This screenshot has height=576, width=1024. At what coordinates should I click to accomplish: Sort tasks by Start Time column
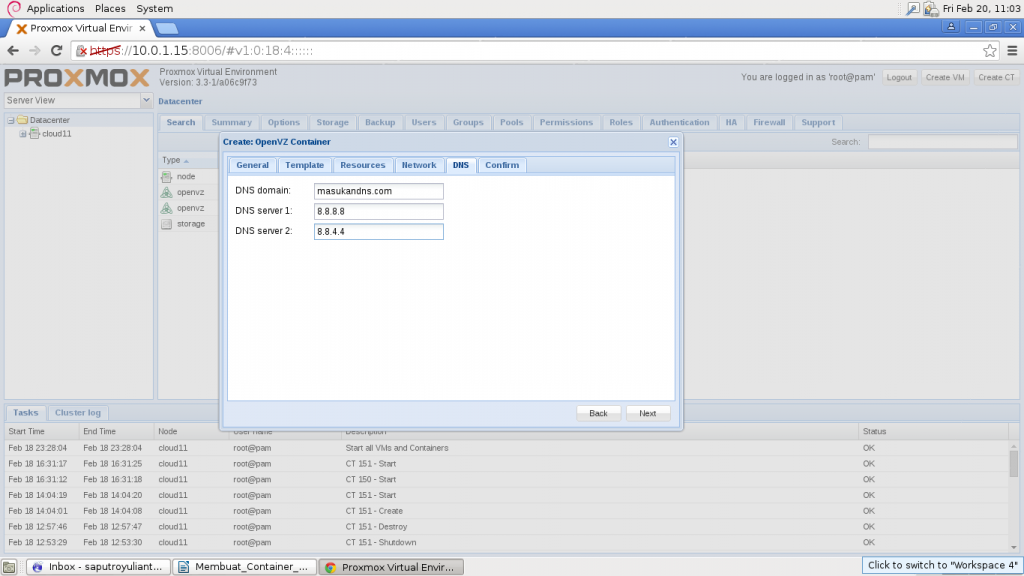pyautogui.click(x=41, y=432)
